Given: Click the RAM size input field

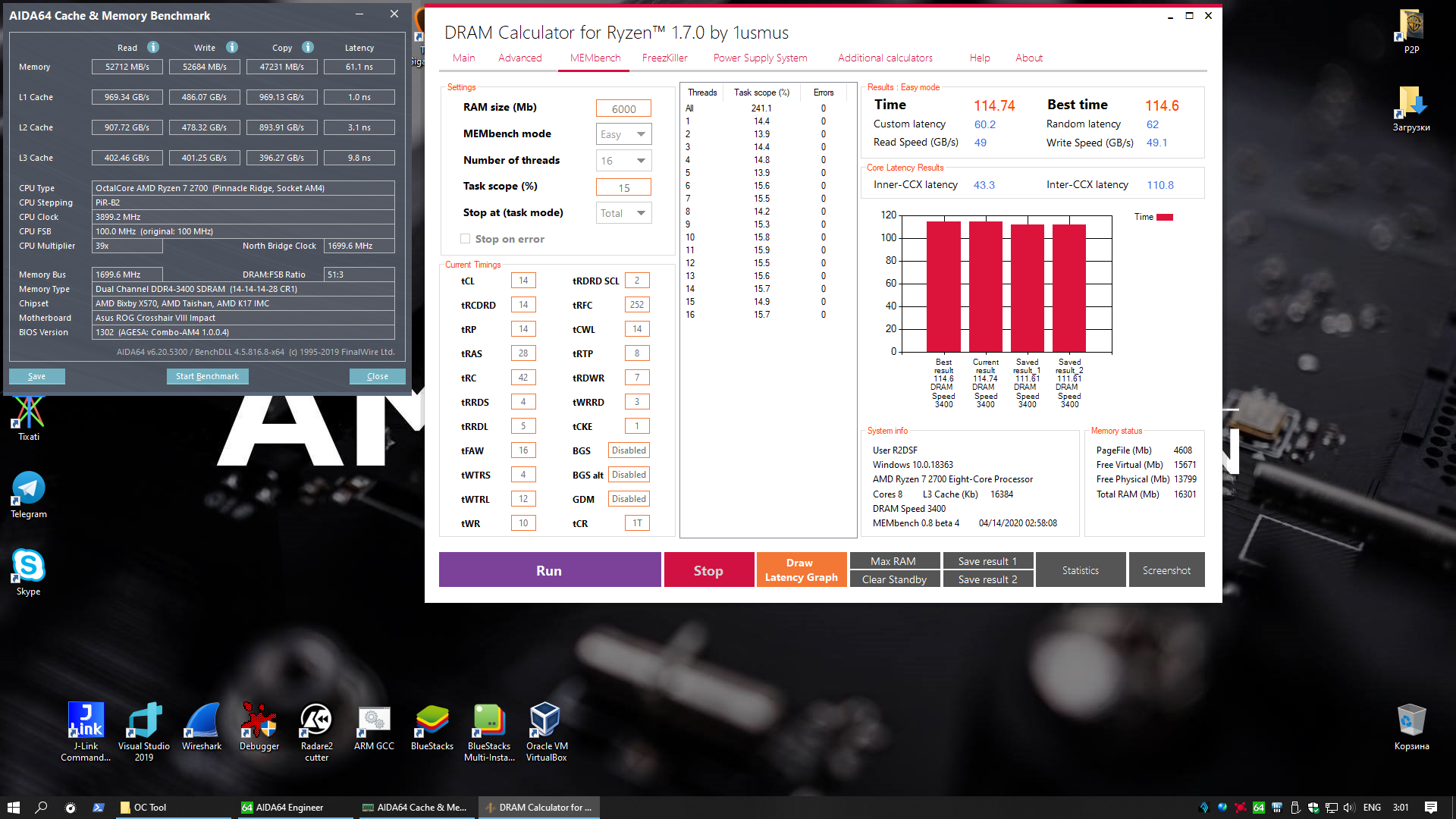Looking at the screenshot, I should (x=623, y=108).
